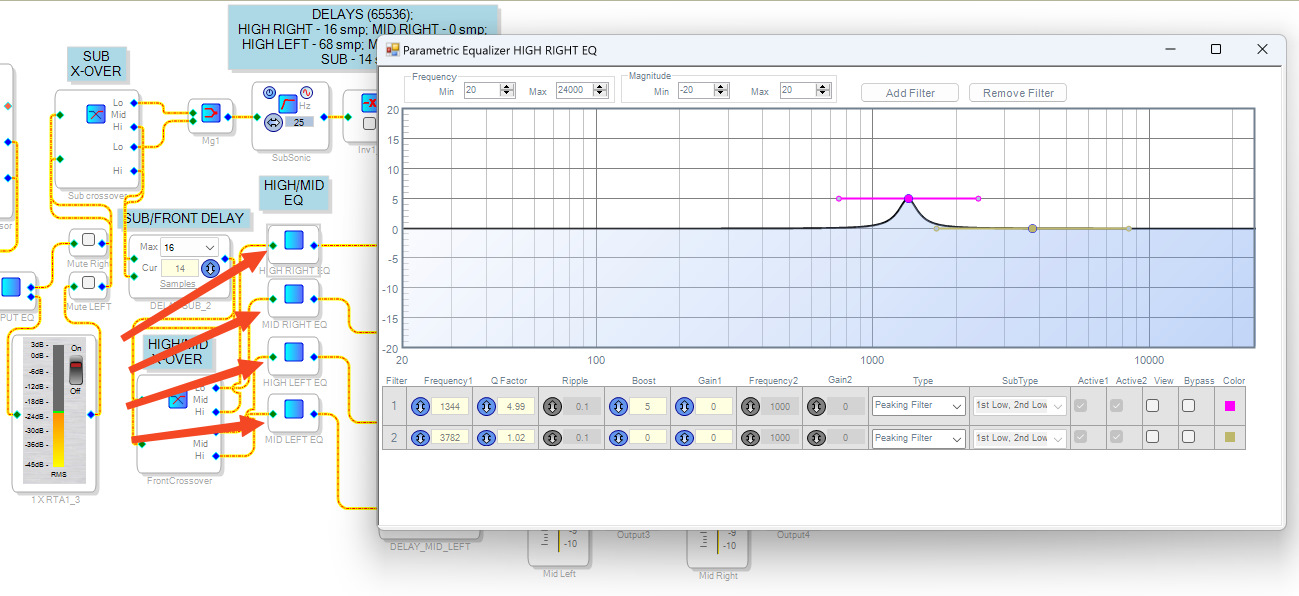
Task: Click Frequency Min spinner arrows
Action: point(507,90)
